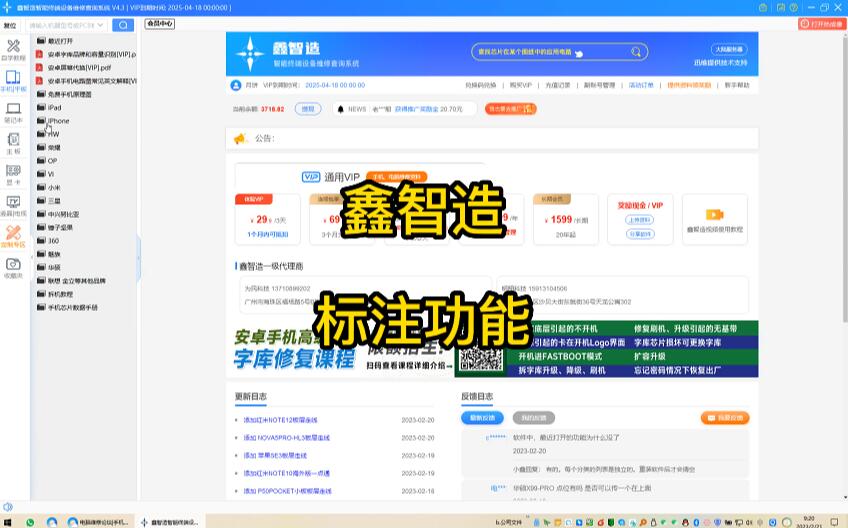Click the Windows Start button on taskbar
This screenshot has width=848, height=528.
(8, 521)
